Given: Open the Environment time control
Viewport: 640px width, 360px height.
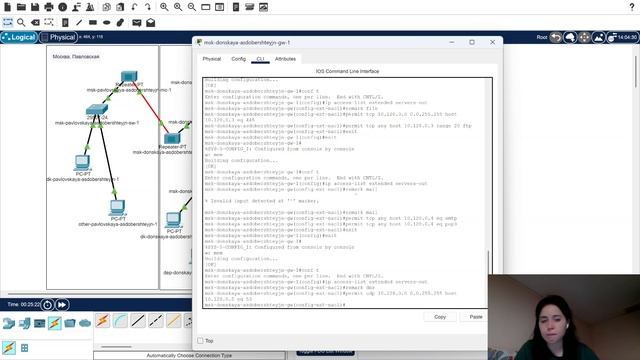Looking at the screenshot, I should click(622, 37).
